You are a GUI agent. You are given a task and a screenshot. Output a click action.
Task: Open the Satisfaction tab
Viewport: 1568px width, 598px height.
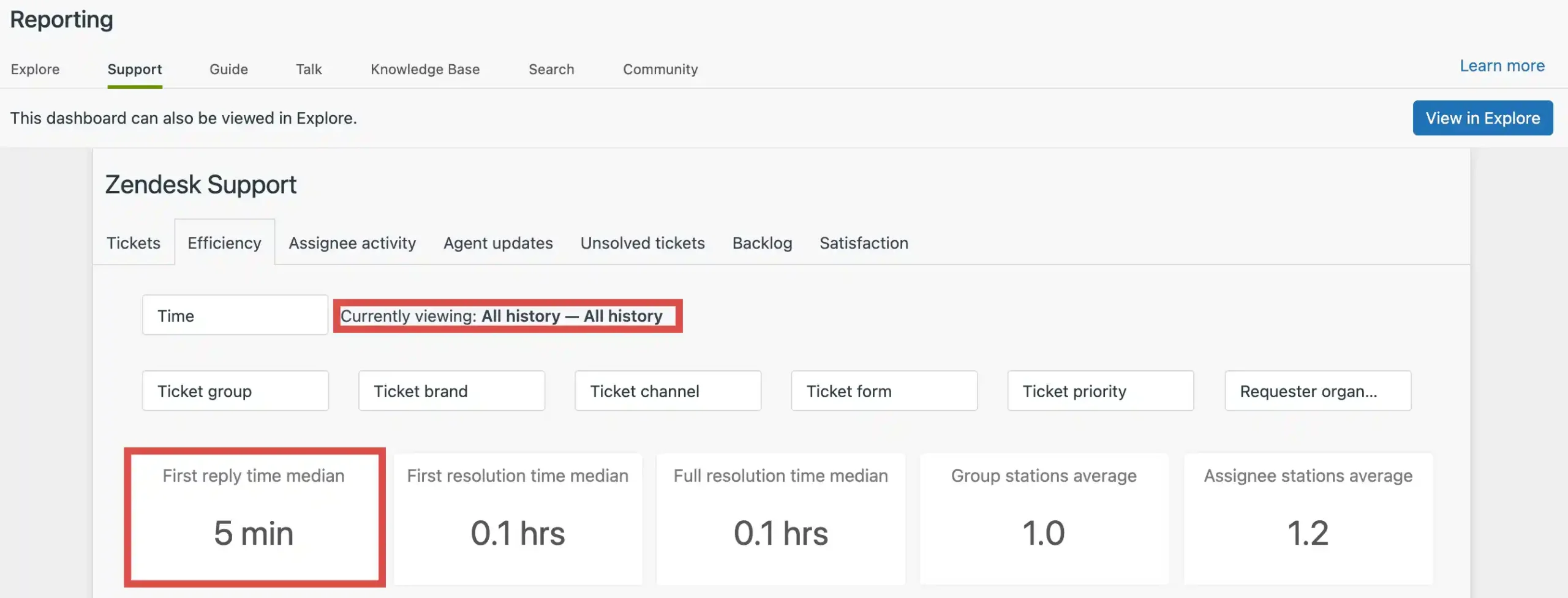tap(864, 243)
